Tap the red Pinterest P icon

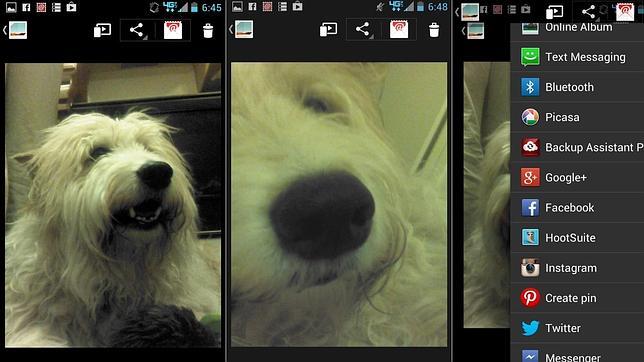tap(530, 298)
